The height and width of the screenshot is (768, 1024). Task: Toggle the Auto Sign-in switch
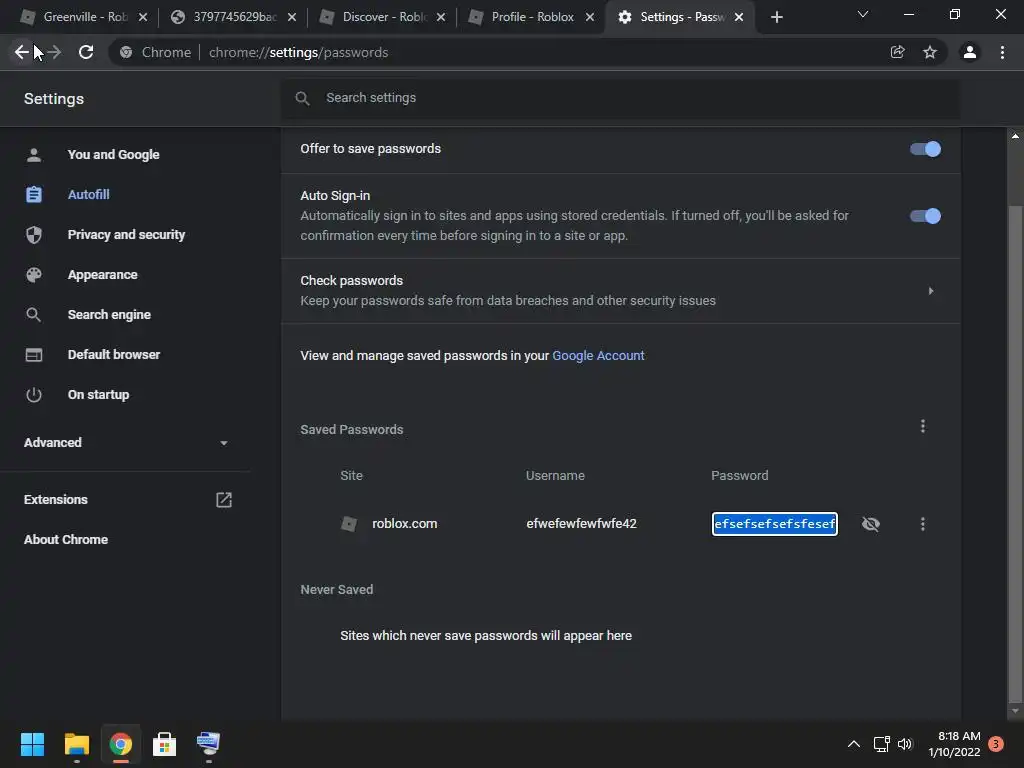[925, 216]
